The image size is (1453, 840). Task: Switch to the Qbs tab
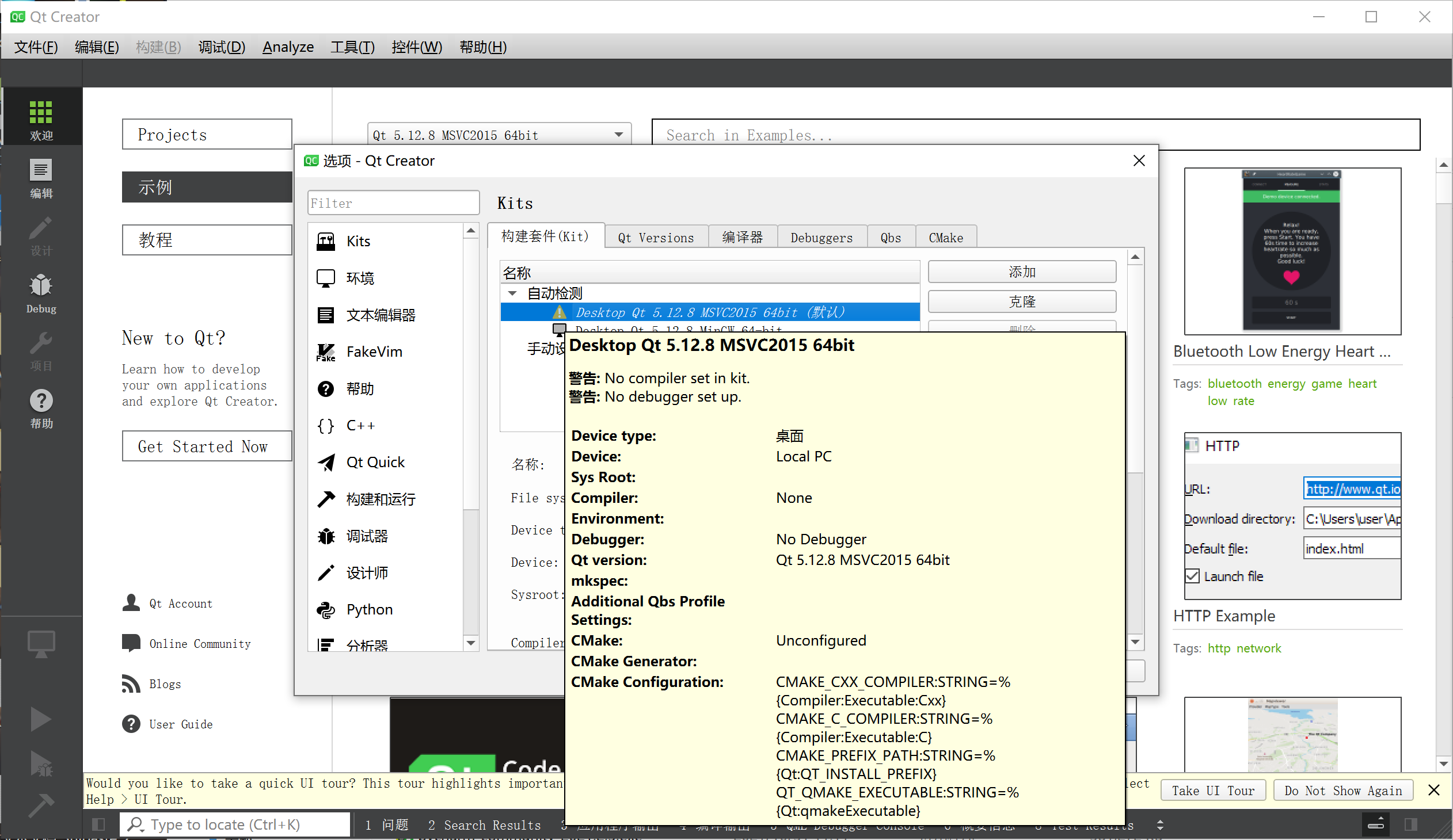[x=890, y=238]
